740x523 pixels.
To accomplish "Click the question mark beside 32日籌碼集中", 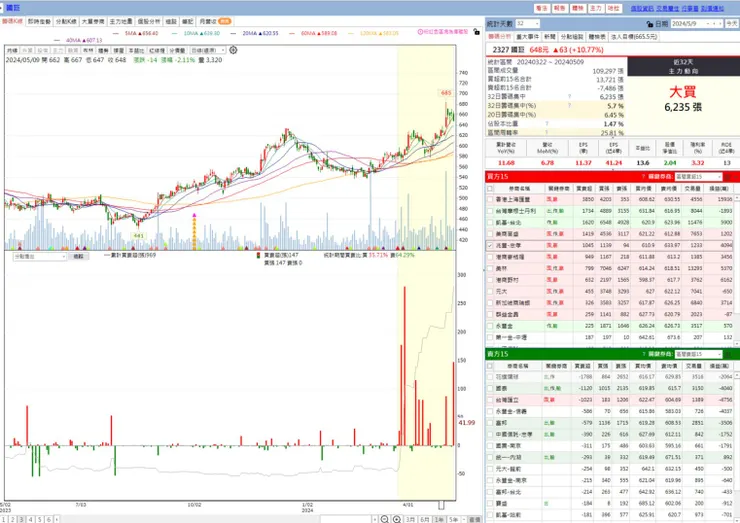I will [x=570, y=97].
